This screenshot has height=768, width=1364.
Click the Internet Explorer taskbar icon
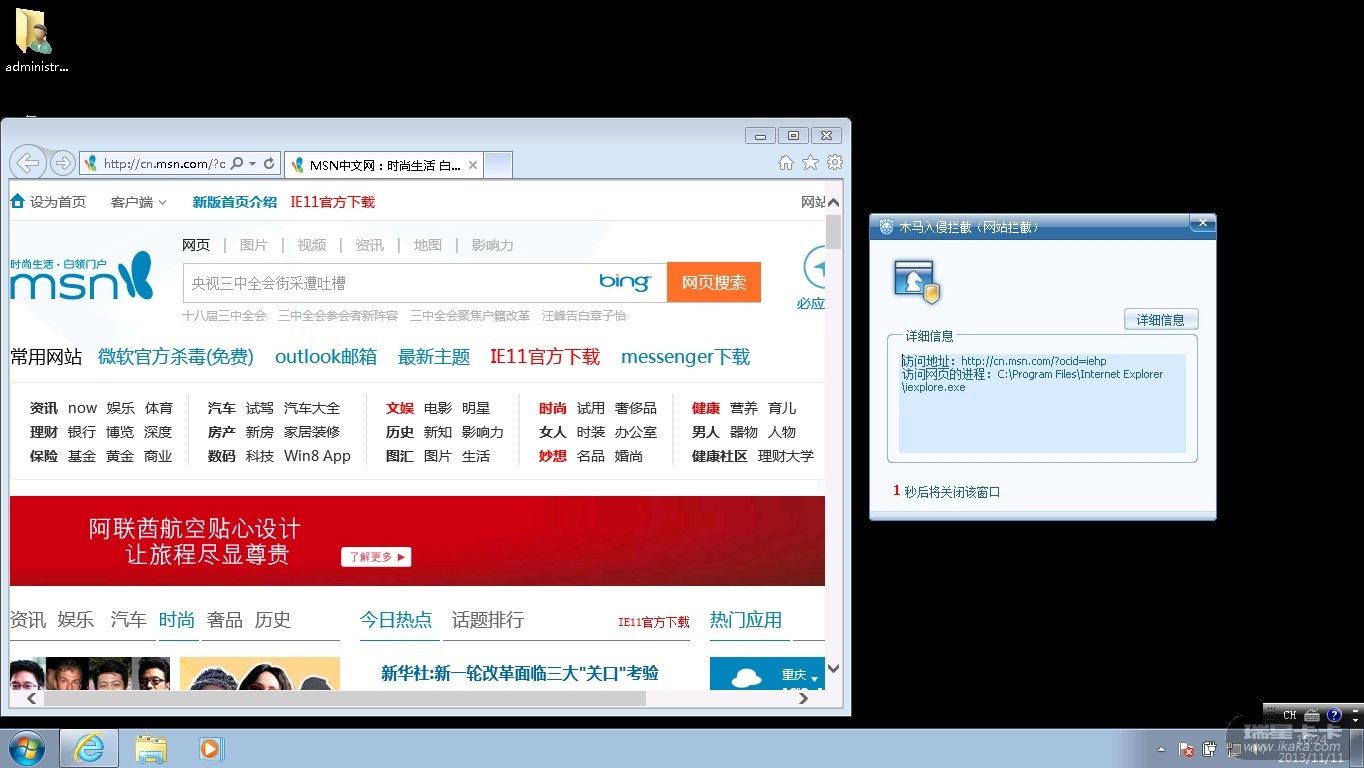tap(89, 748)
